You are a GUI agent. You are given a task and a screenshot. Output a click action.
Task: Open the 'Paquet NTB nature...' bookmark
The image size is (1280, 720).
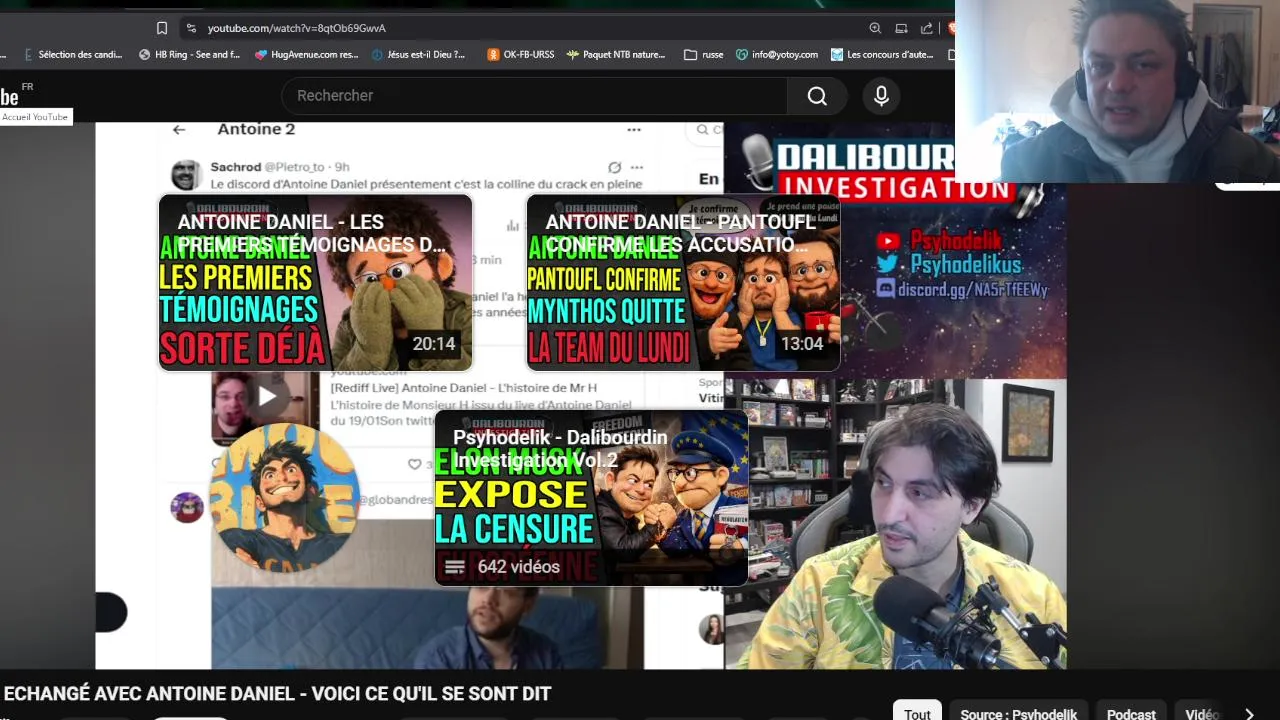click(x=616, y=55)
